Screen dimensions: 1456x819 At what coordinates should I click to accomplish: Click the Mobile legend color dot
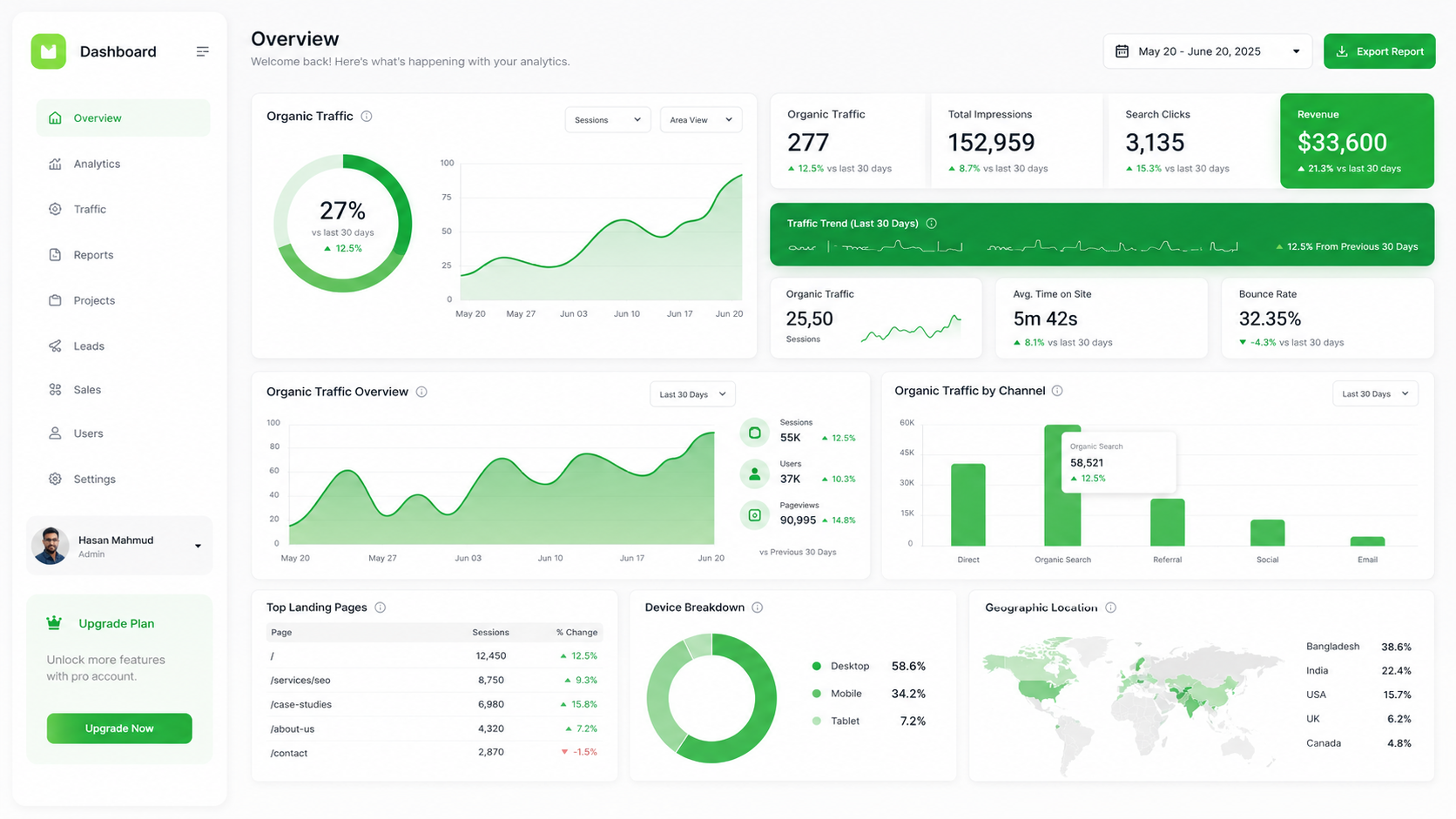point(816,694)
